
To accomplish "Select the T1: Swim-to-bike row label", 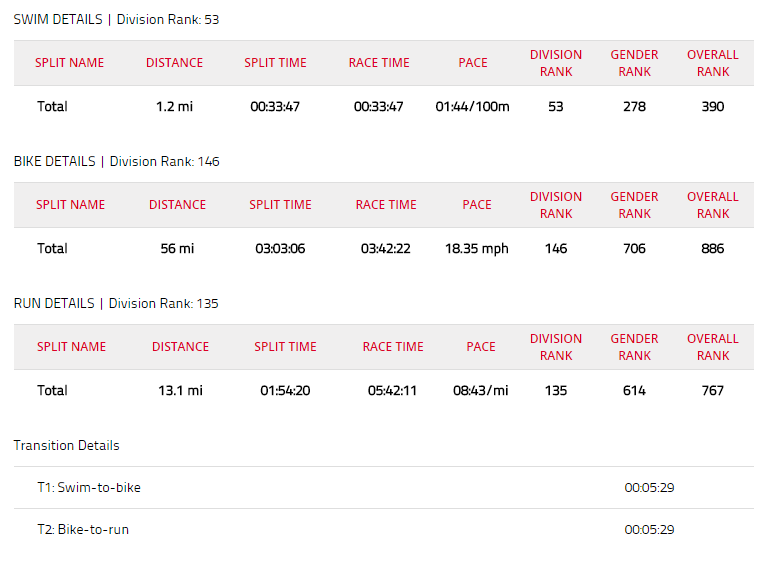I will click(x=89, y=487).
